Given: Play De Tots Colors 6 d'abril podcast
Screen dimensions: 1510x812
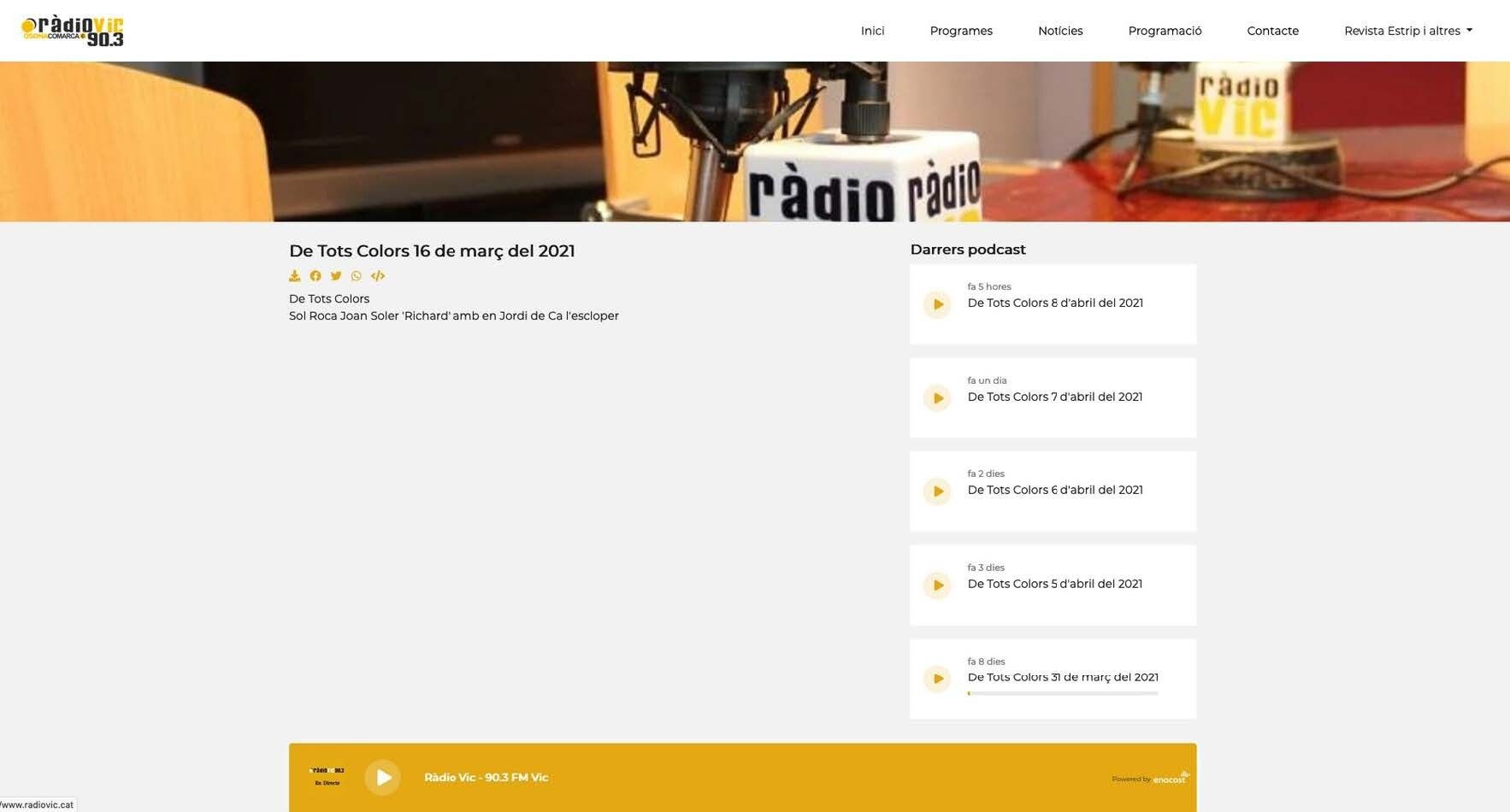Looking at the screenshot, I should click(937, 491).
